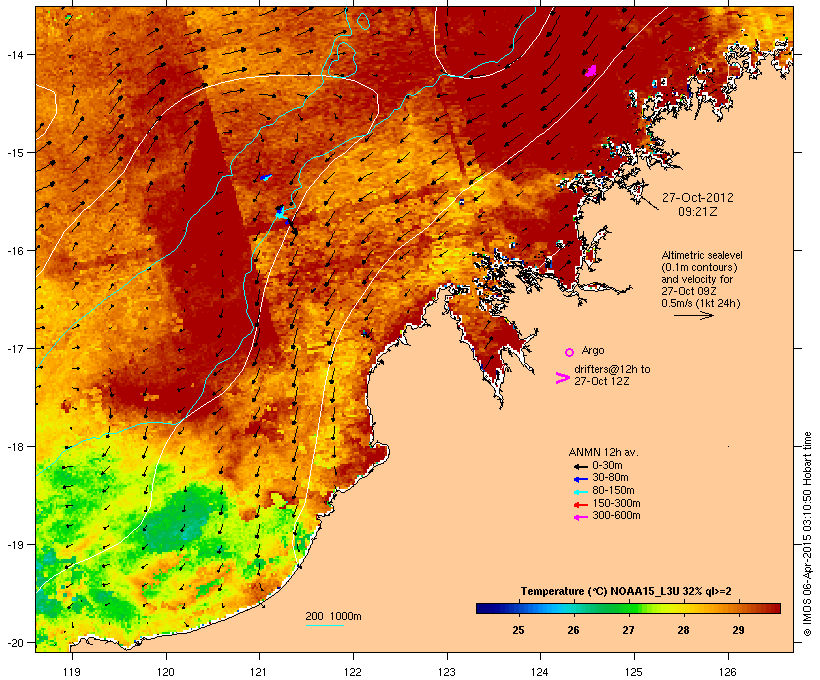Click the 'ANMN 12h av.' legend heading
Screen dimensions: 820x680
point(603,452)
